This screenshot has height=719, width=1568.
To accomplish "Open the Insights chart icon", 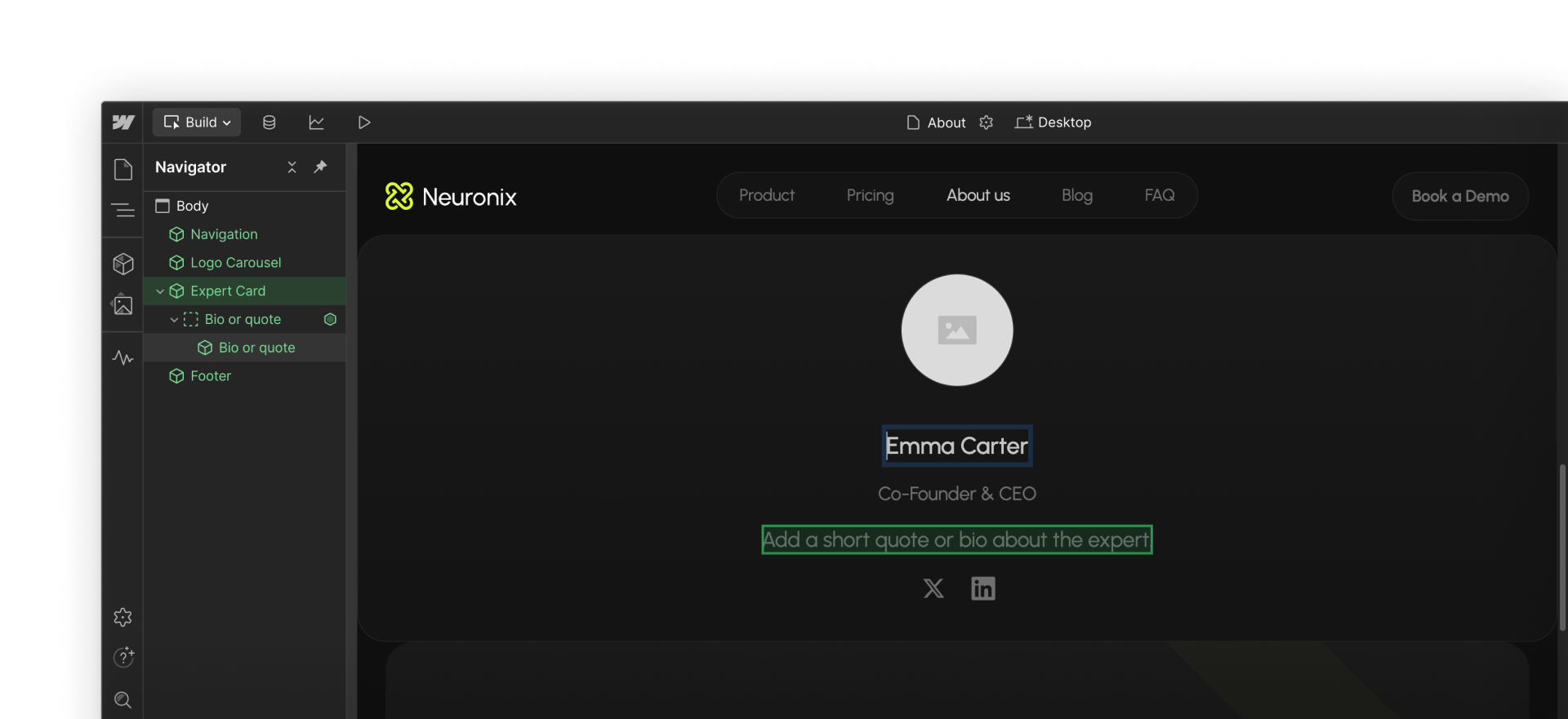I will 316,122.
